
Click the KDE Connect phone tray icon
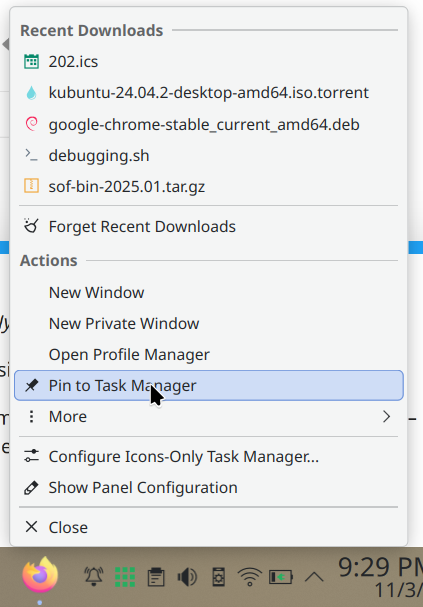coord(219,577)
